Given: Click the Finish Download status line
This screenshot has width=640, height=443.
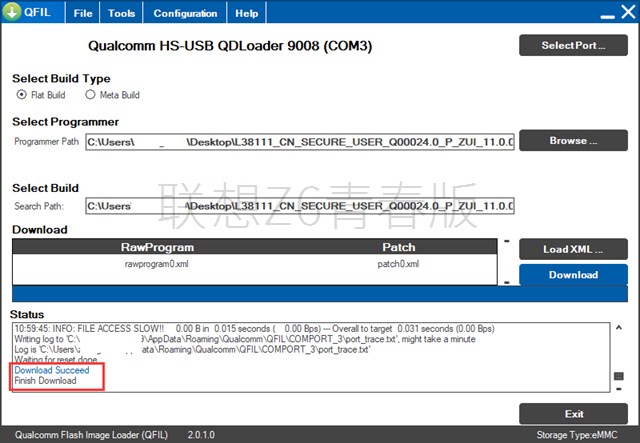Looking at the screenshot, I should (45, 381).
